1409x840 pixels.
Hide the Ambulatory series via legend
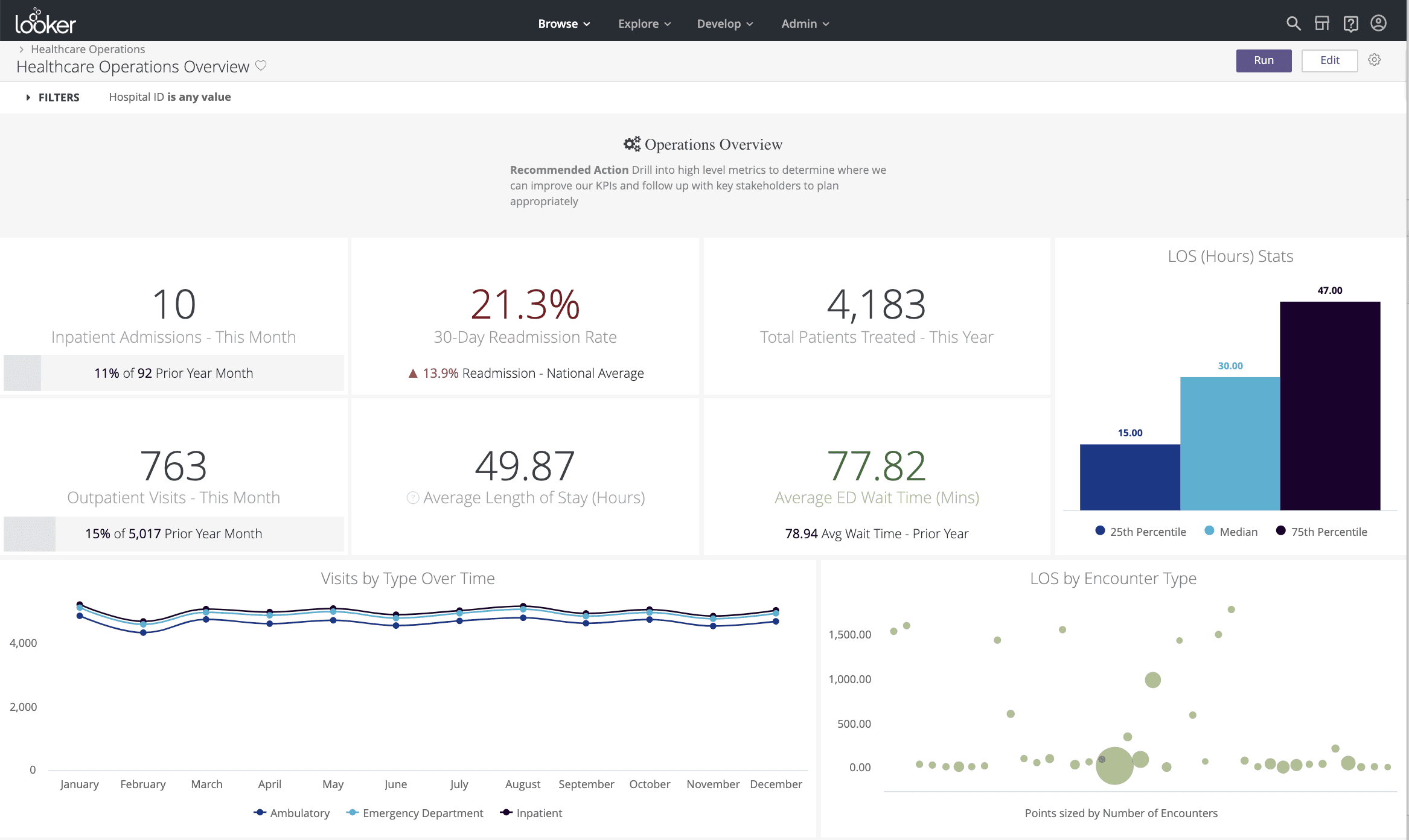pyautogui.click(x=292, y=813)
